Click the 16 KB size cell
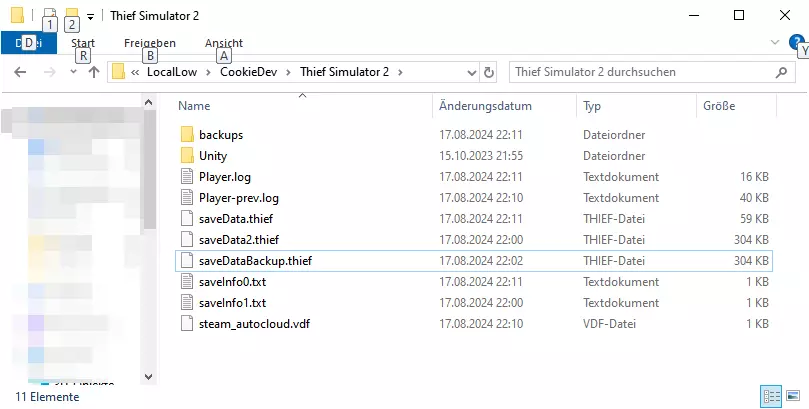This screenshot has width=809, height=409. tap(754, 177)
